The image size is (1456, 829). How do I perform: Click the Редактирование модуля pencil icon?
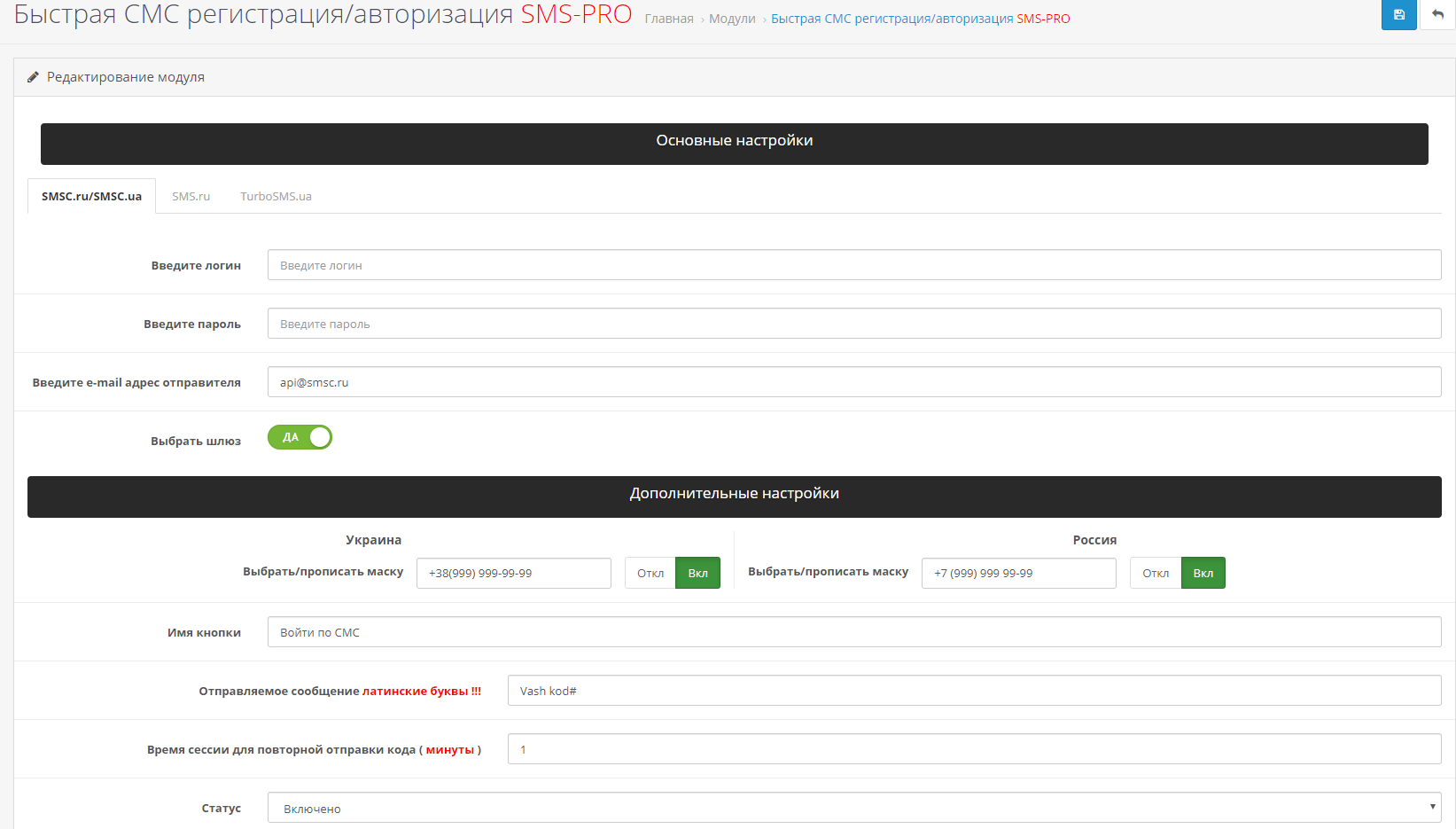33,77
